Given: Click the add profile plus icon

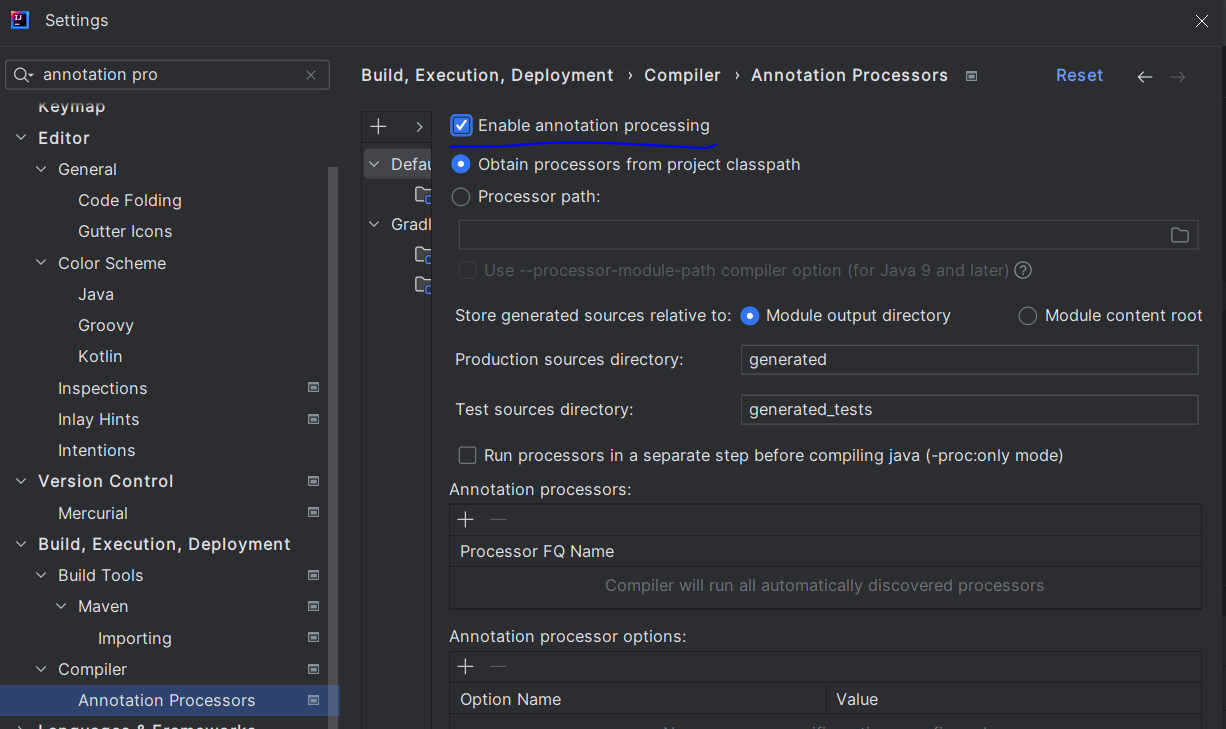Looking at the screenshot, I should coord(378,126).
